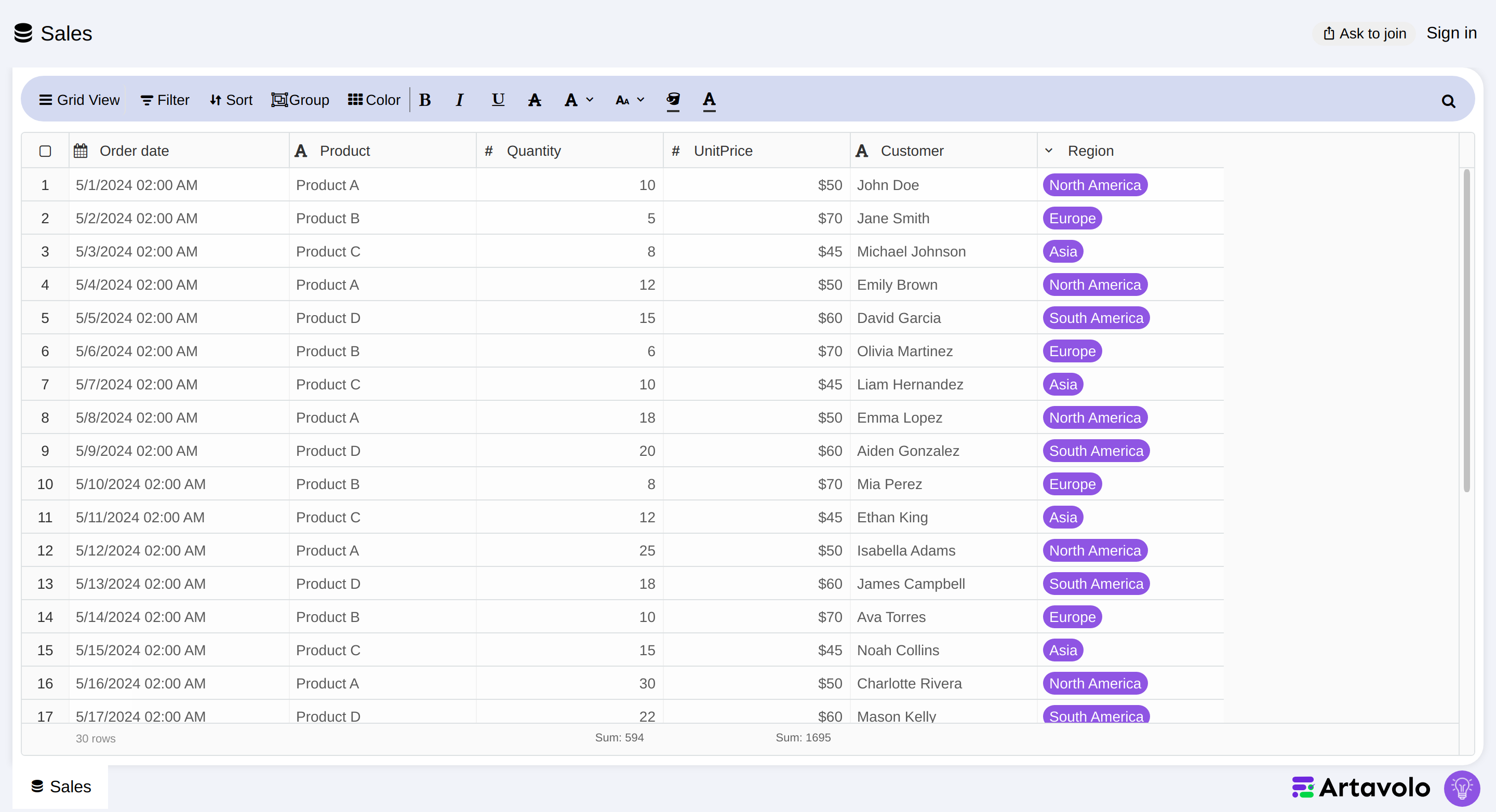Open the Sort options
This screenshot has width=1496, height=812.
point(231,100)
